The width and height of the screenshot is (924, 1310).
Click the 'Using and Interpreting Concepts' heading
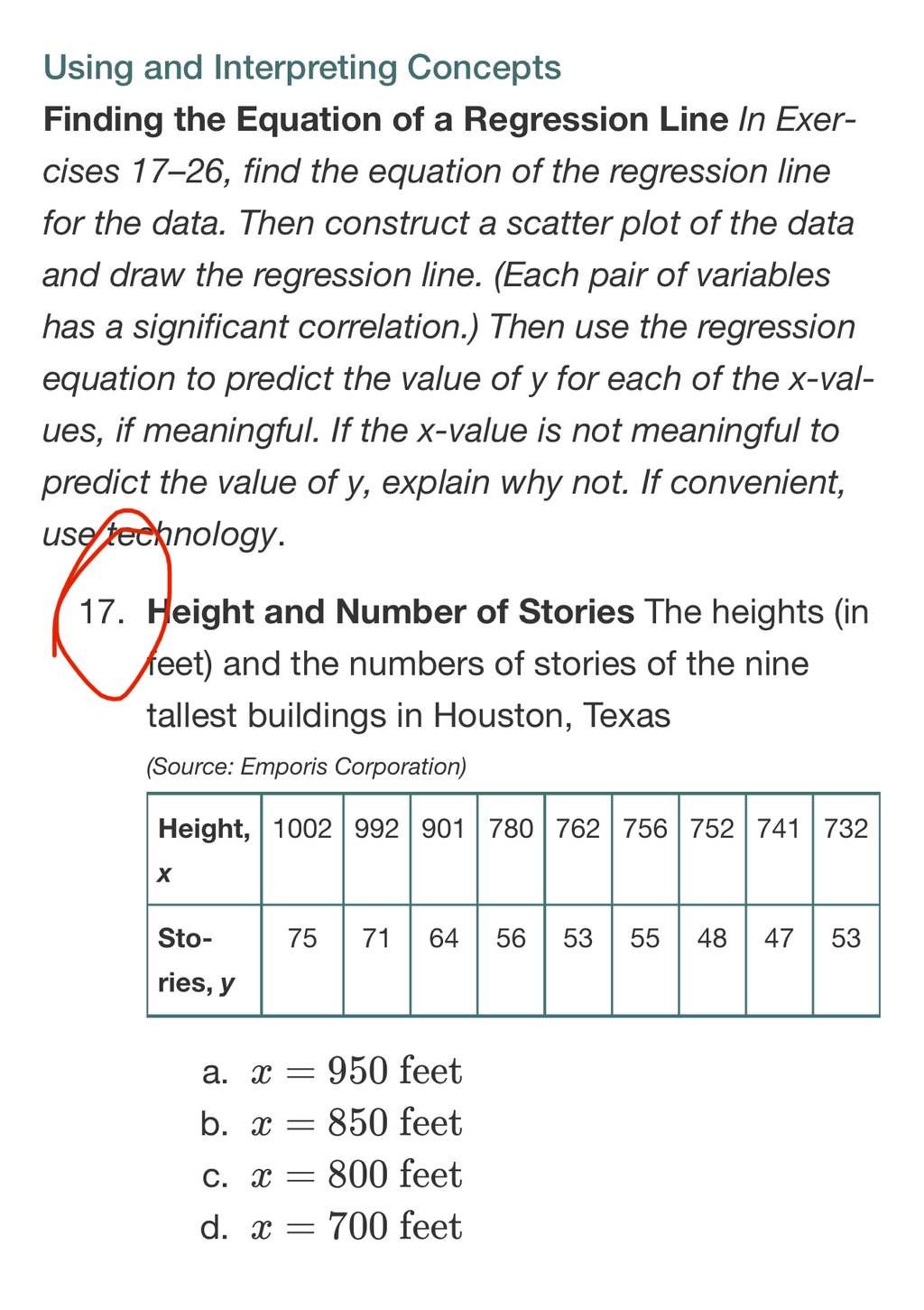tap(302, 68)
